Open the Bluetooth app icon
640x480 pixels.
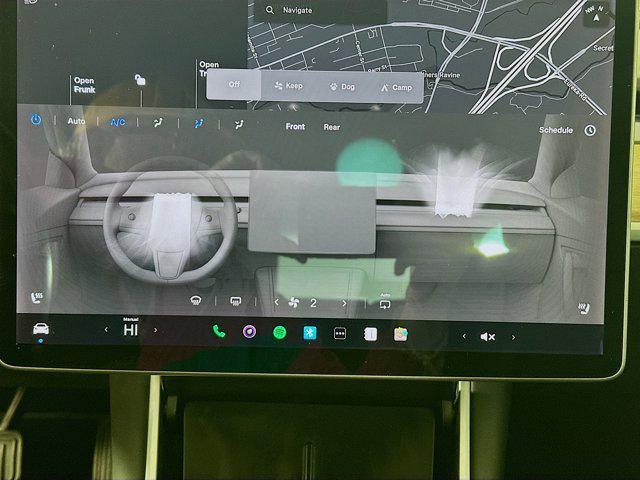tap(310, 333)
